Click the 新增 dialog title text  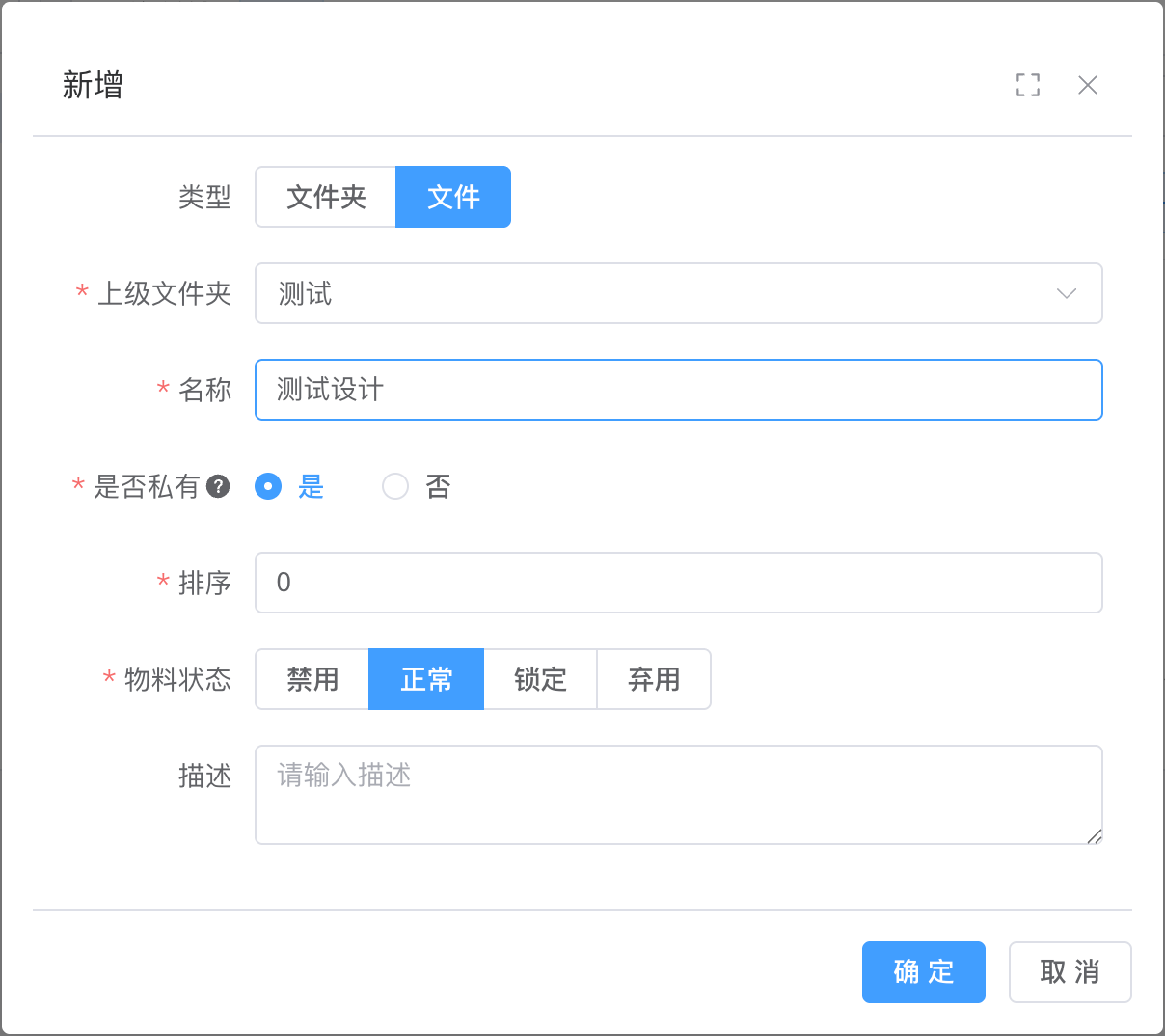click(93, 85)
